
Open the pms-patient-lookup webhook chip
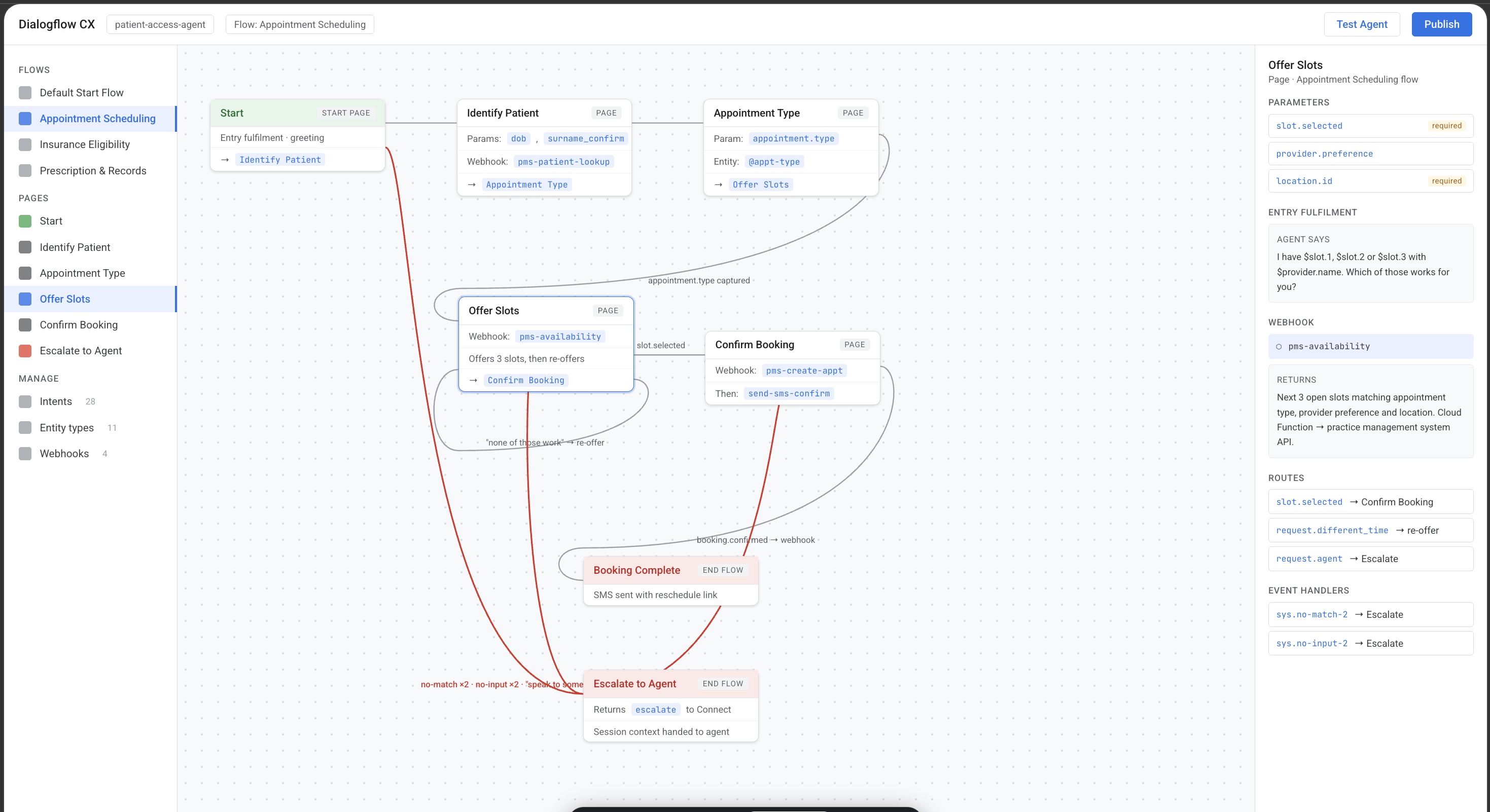564,162
